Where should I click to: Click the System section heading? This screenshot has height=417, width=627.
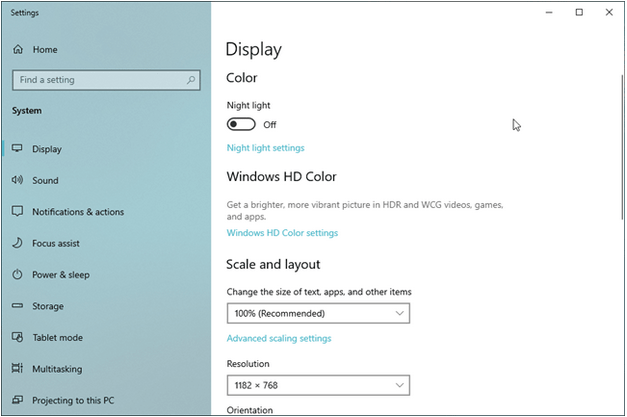26,111
